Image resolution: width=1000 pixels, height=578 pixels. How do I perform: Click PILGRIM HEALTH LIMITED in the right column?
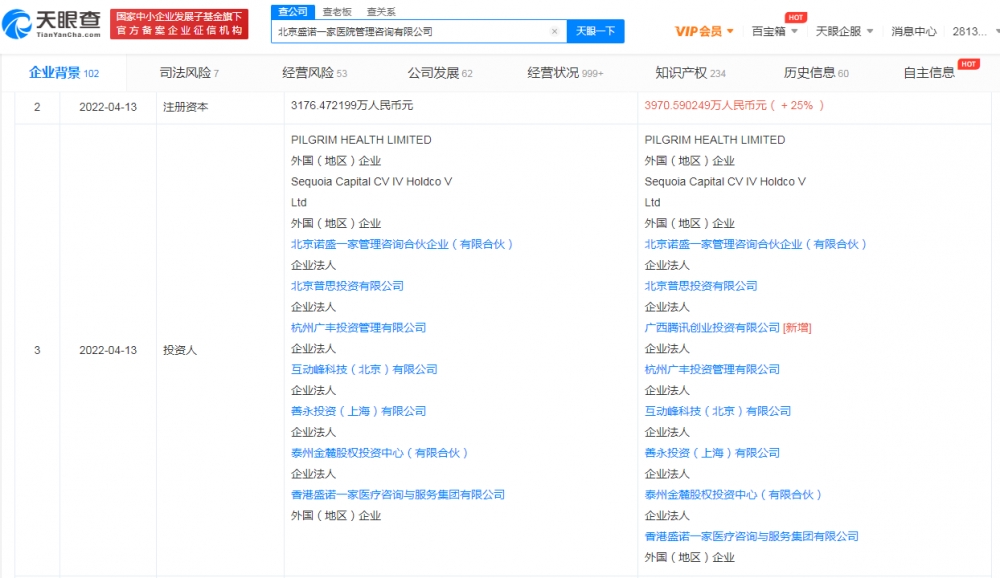715,140
